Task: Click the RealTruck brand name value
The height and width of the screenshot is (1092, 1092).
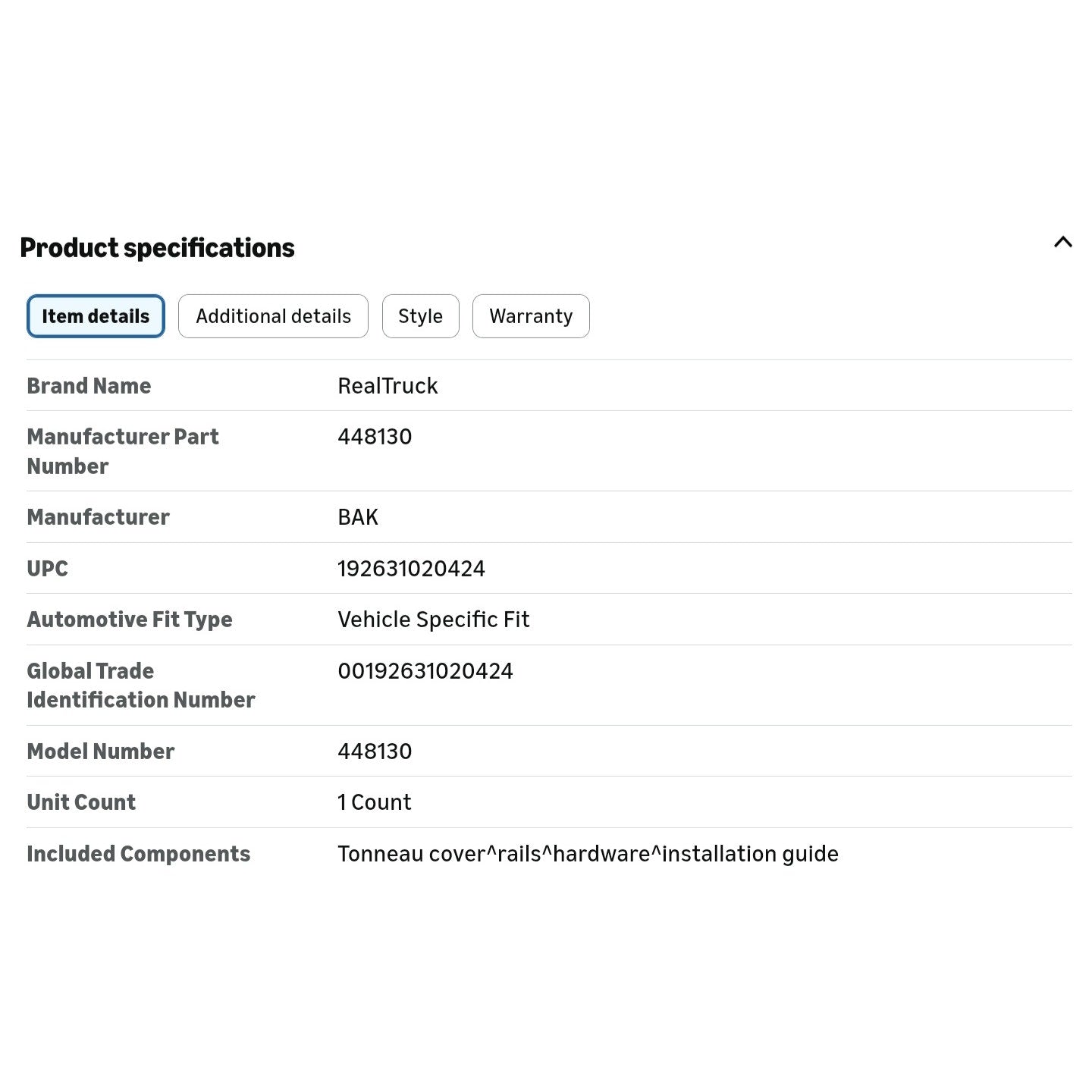Action: 388,386
